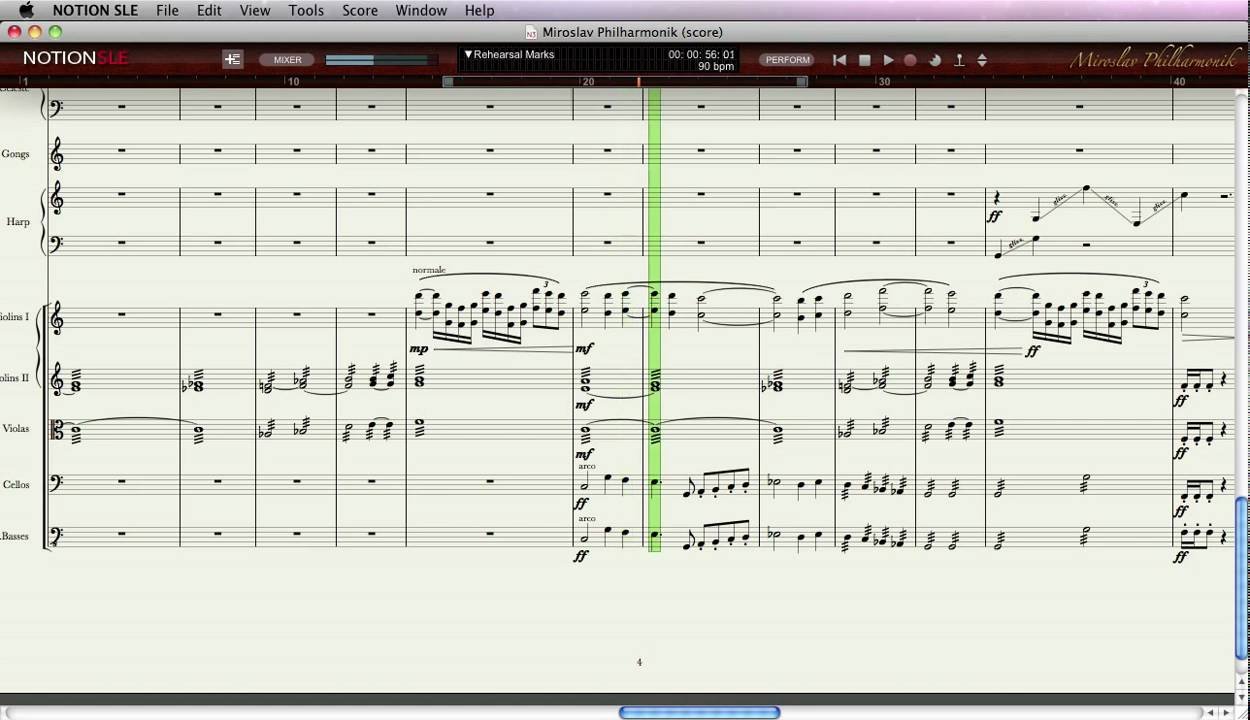This screenshot has width=1250, height=720.
Task: Open the Score menu
Action: [x=360, y=10]
